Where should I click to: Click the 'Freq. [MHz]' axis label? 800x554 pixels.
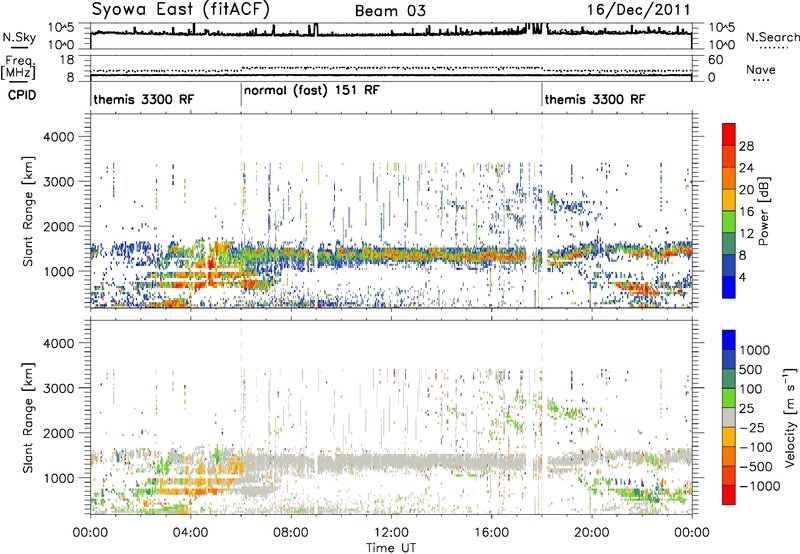[x=19, y=68]
